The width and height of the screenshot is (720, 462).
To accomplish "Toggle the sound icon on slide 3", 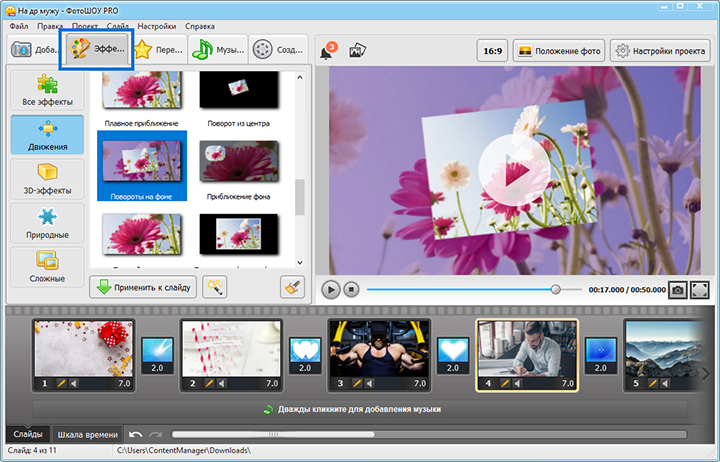I will click(369, 383).
